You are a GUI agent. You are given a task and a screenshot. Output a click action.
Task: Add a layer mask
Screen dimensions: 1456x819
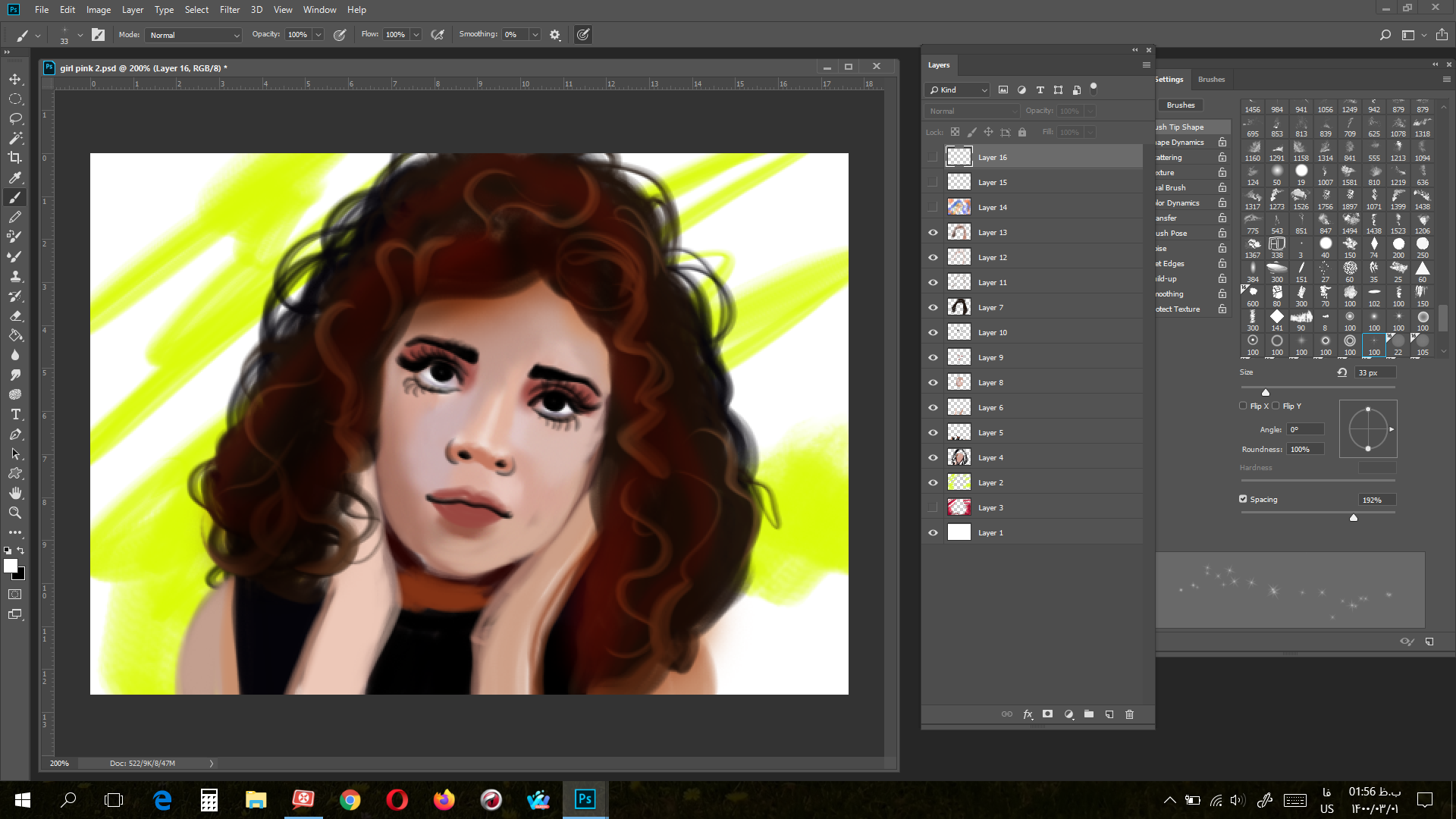[x=1048, y=714]
